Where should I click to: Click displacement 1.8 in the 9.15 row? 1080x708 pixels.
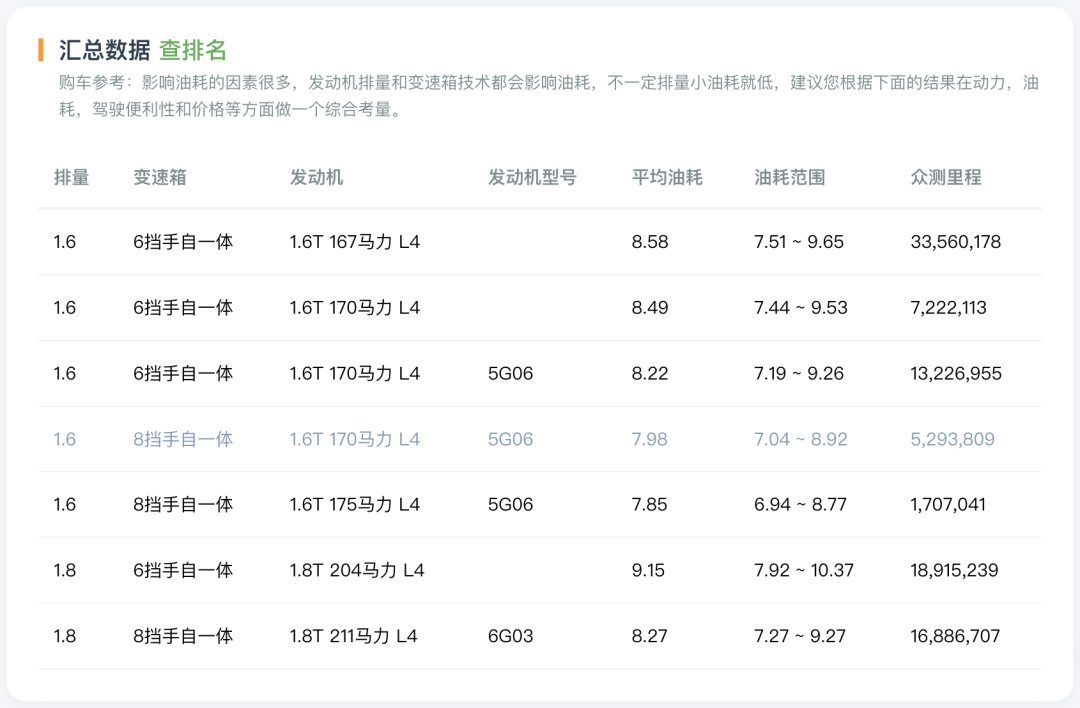65,570
